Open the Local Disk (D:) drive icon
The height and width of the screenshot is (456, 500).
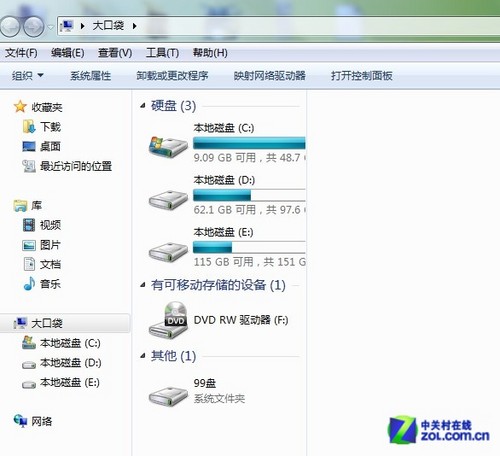click(x=168, y=199)
